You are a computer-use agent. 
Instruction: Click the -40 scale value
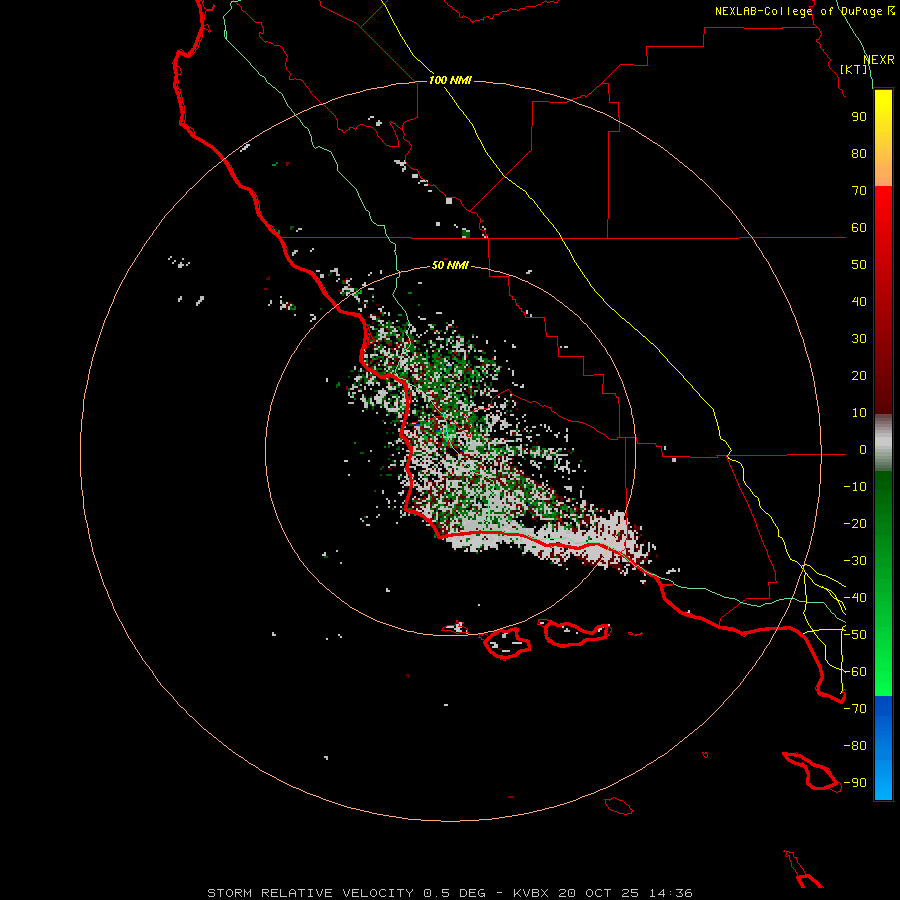coord(855,598)
